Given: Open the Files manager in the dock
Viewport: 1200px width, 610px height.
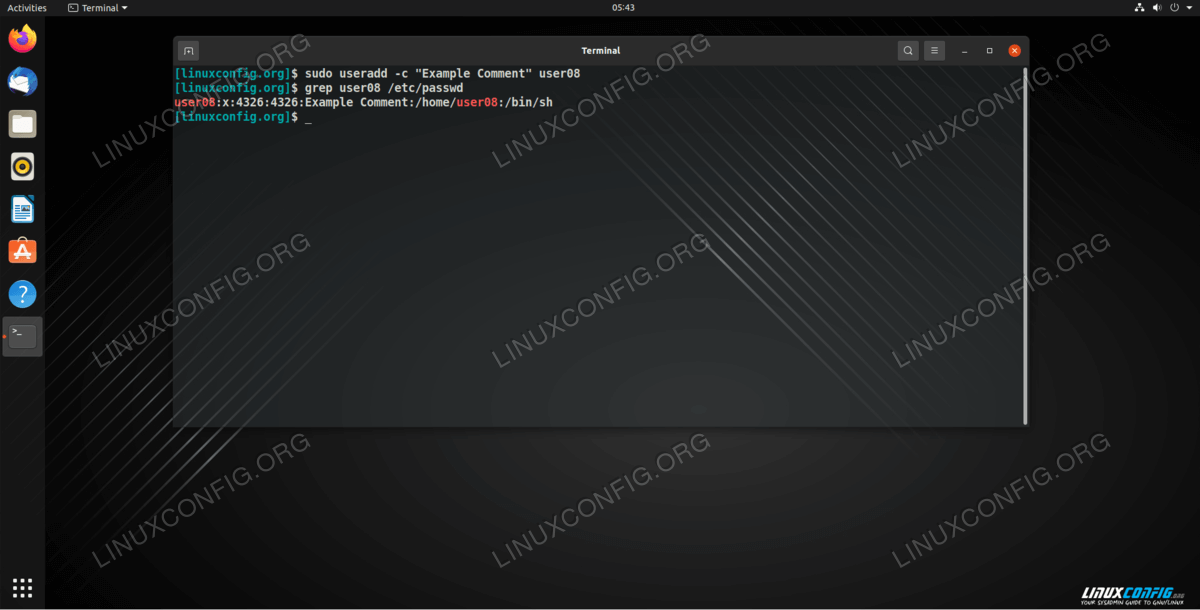Looking at the screenshot, I should (x=22, y=124).
